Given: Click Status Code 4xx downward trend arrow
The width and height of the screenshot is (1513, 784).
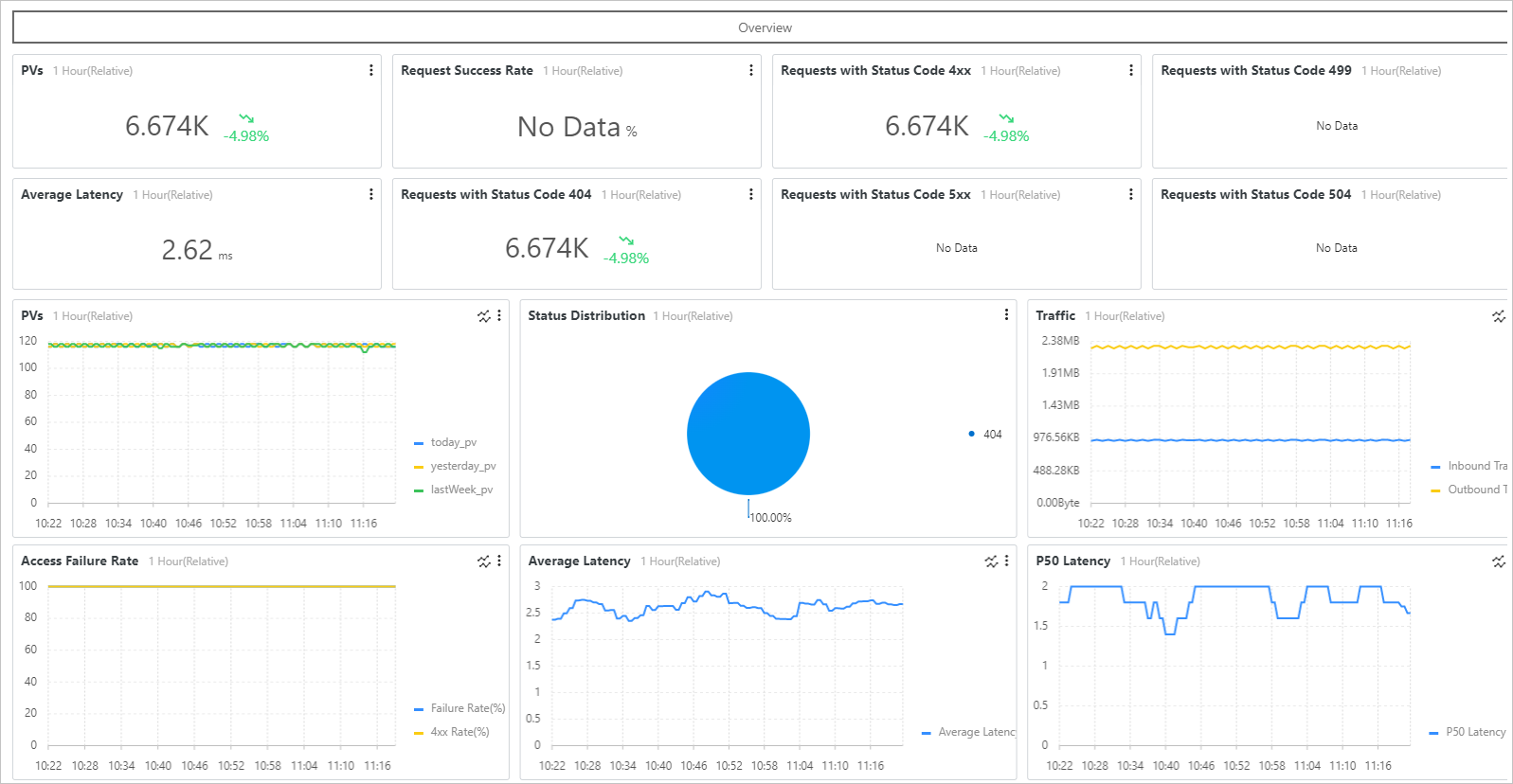Looking at the screenshot, I should point(1006,118).
